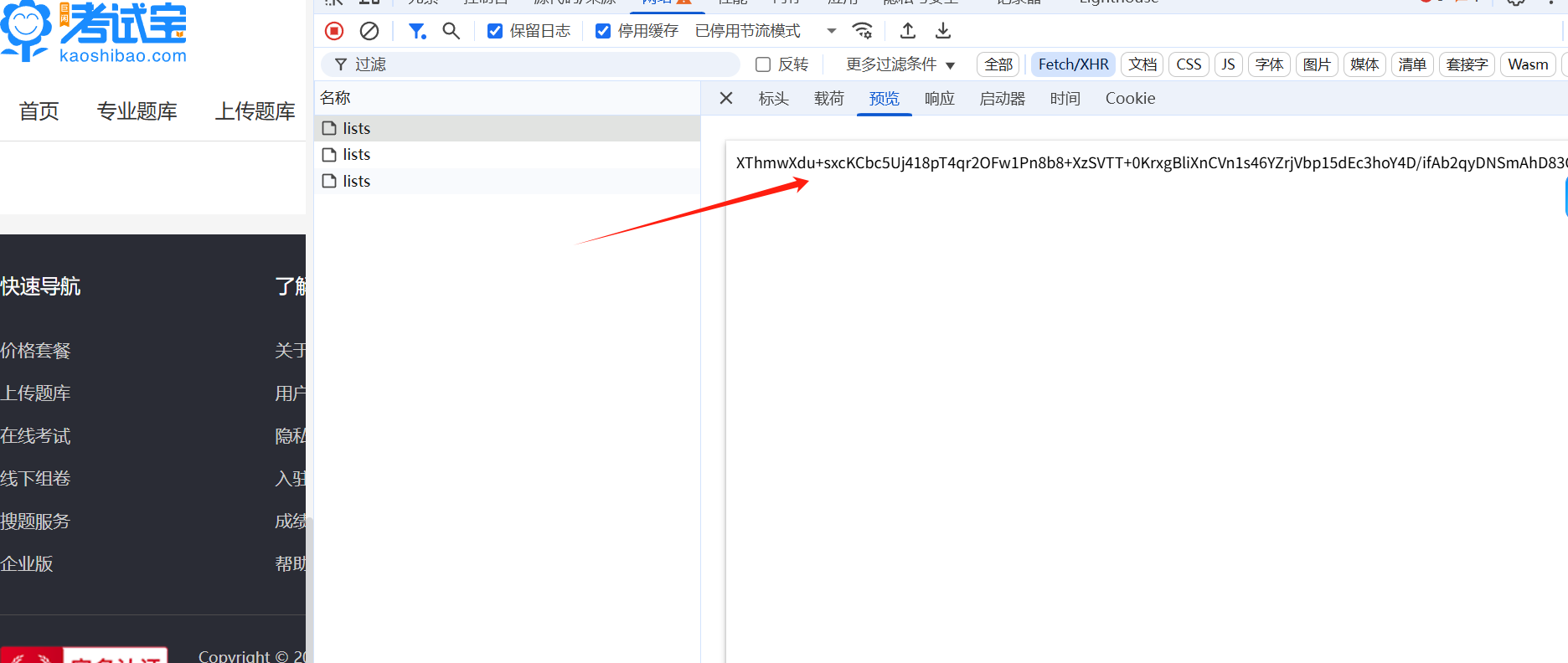Focus the filter input field

coord(531,64)
